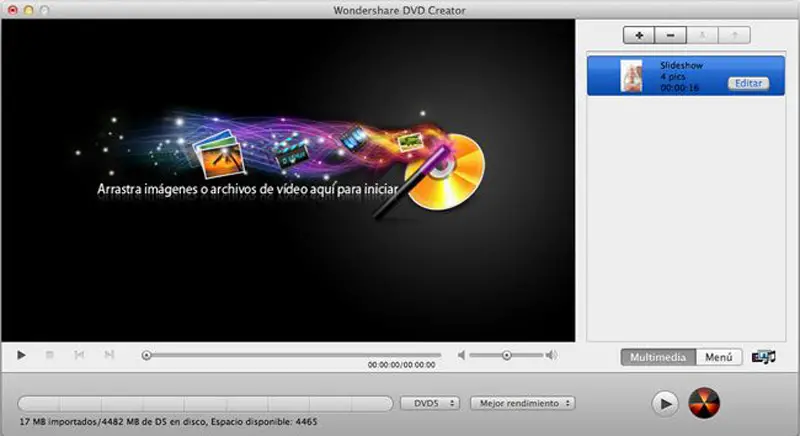The image size is (800, 436).
Task: Mute audio with small speaker icon
Action: tap(461, 355)
